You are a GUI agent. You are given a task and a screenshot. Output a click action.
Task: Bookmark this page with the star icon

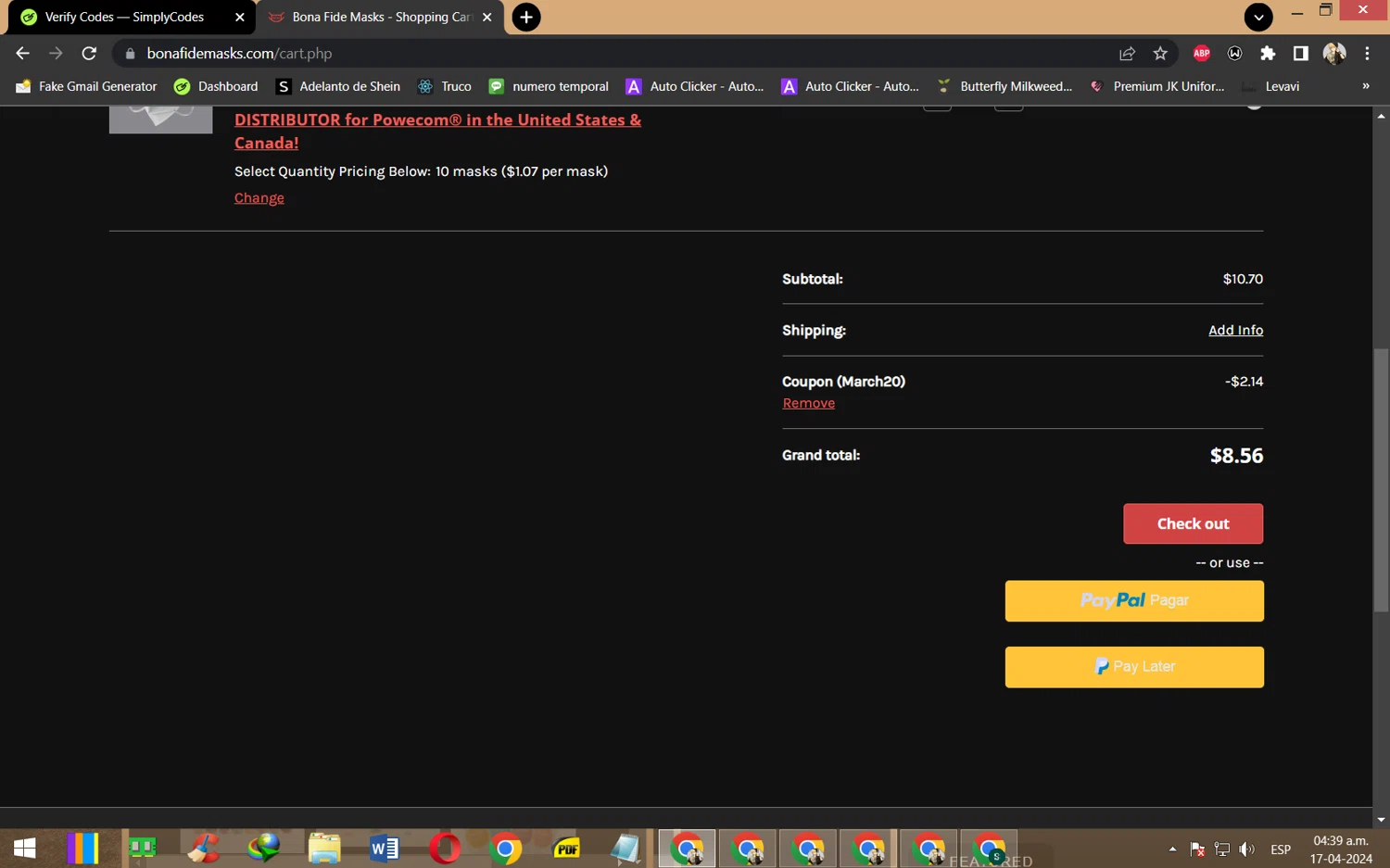(x=1160, y=54)
